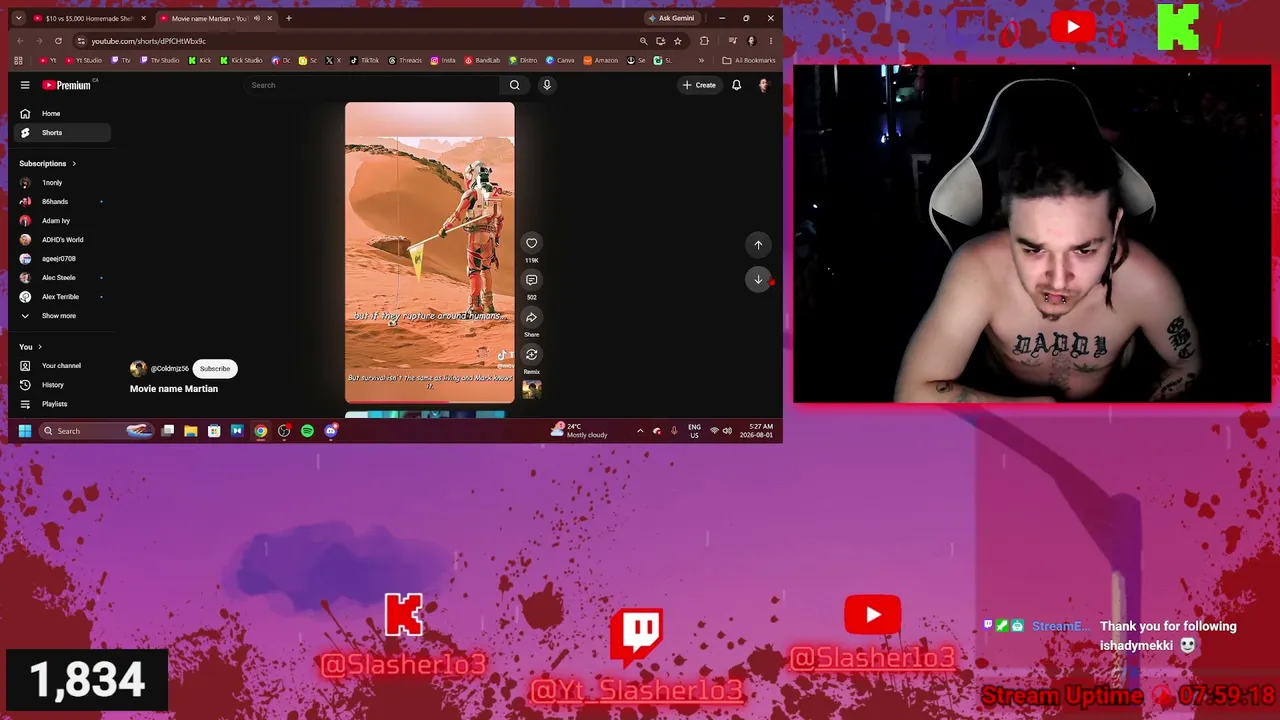The image size is (1280, 720).
Task: Expand the You section
Action: click(30, 347)
